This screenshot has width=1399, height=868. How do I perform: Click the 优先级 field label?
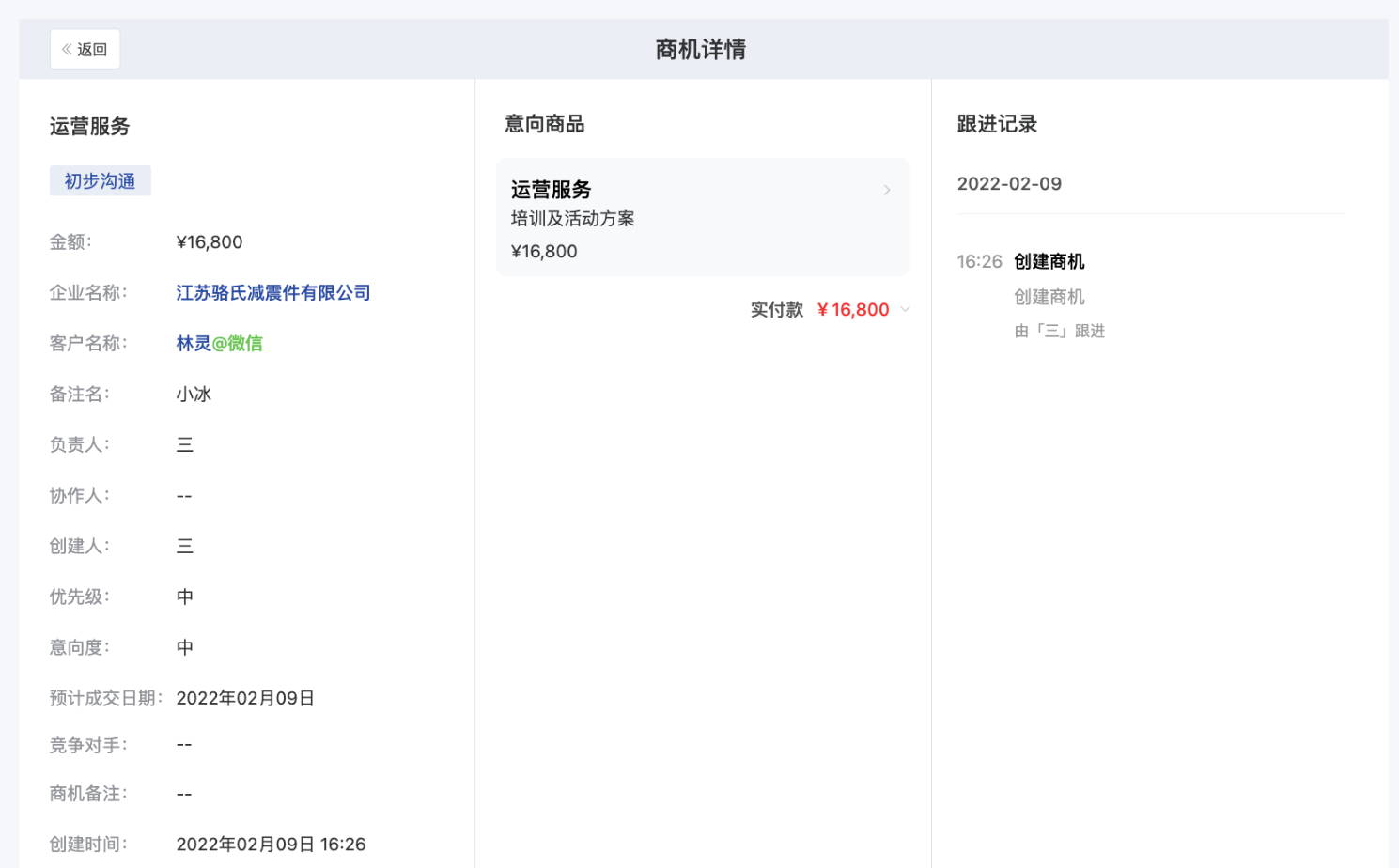pos(80,597)
